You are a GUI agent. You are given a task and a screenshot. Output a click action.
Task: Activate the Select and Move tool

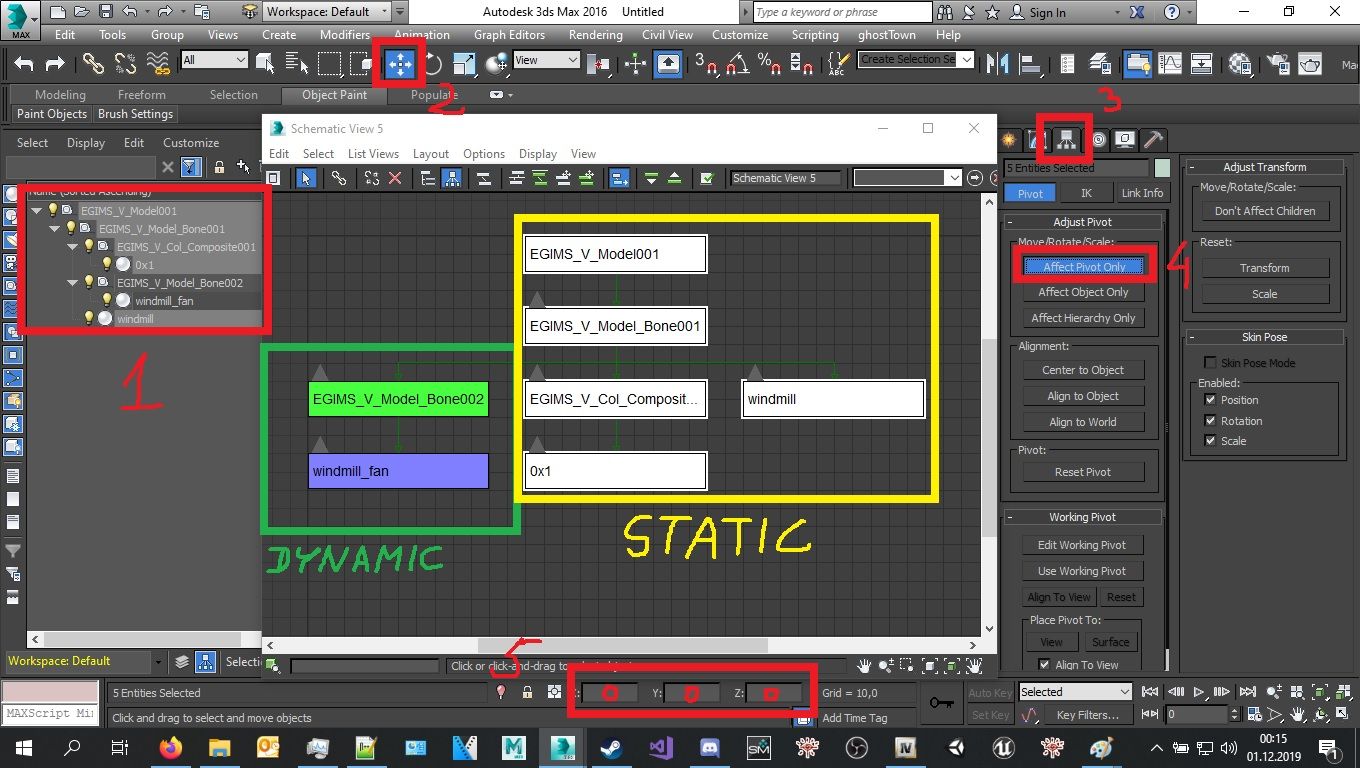tap(400, 63)
